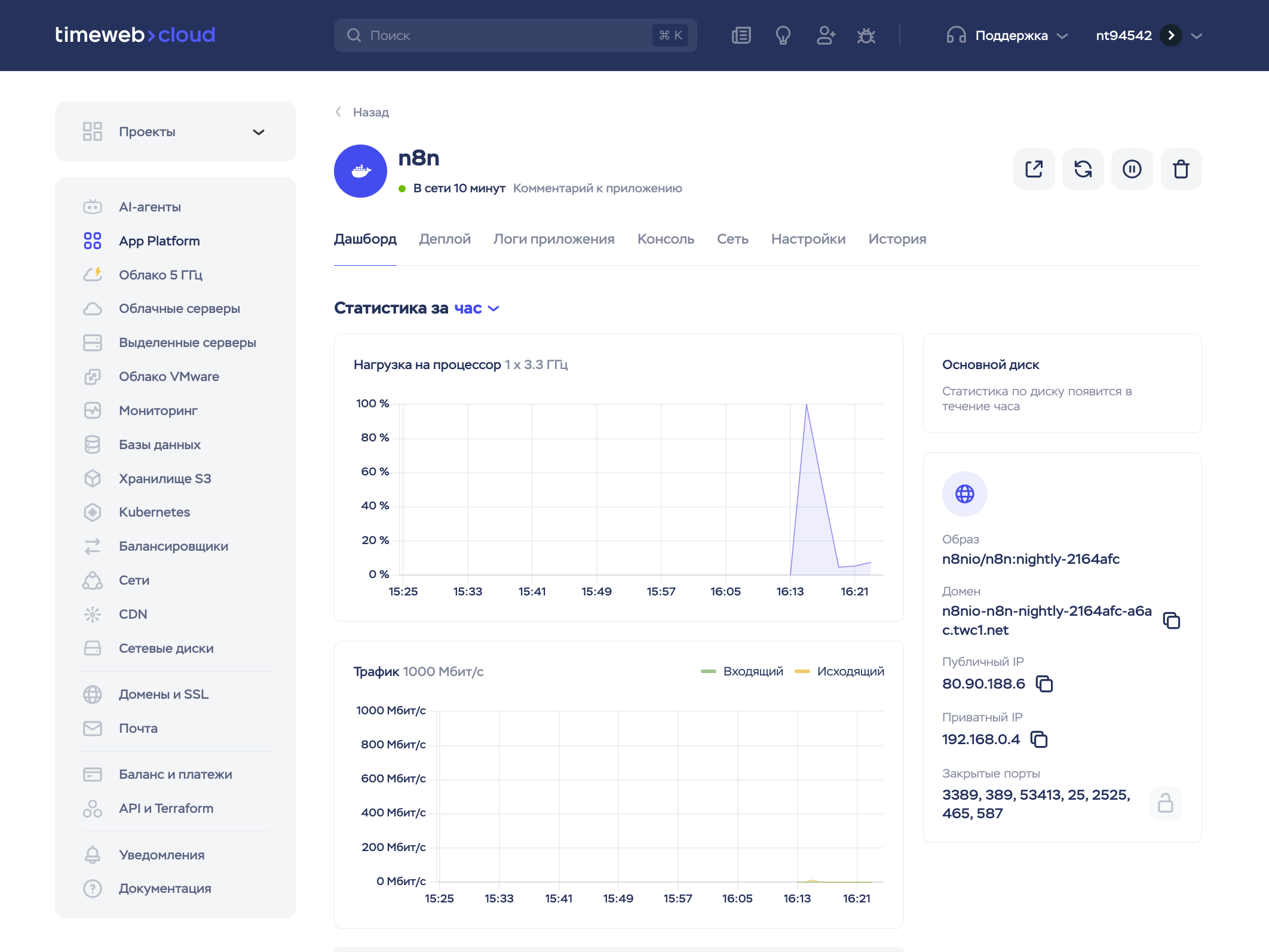Open the История tab
The image size is (1269, 952).
(897, 239)
